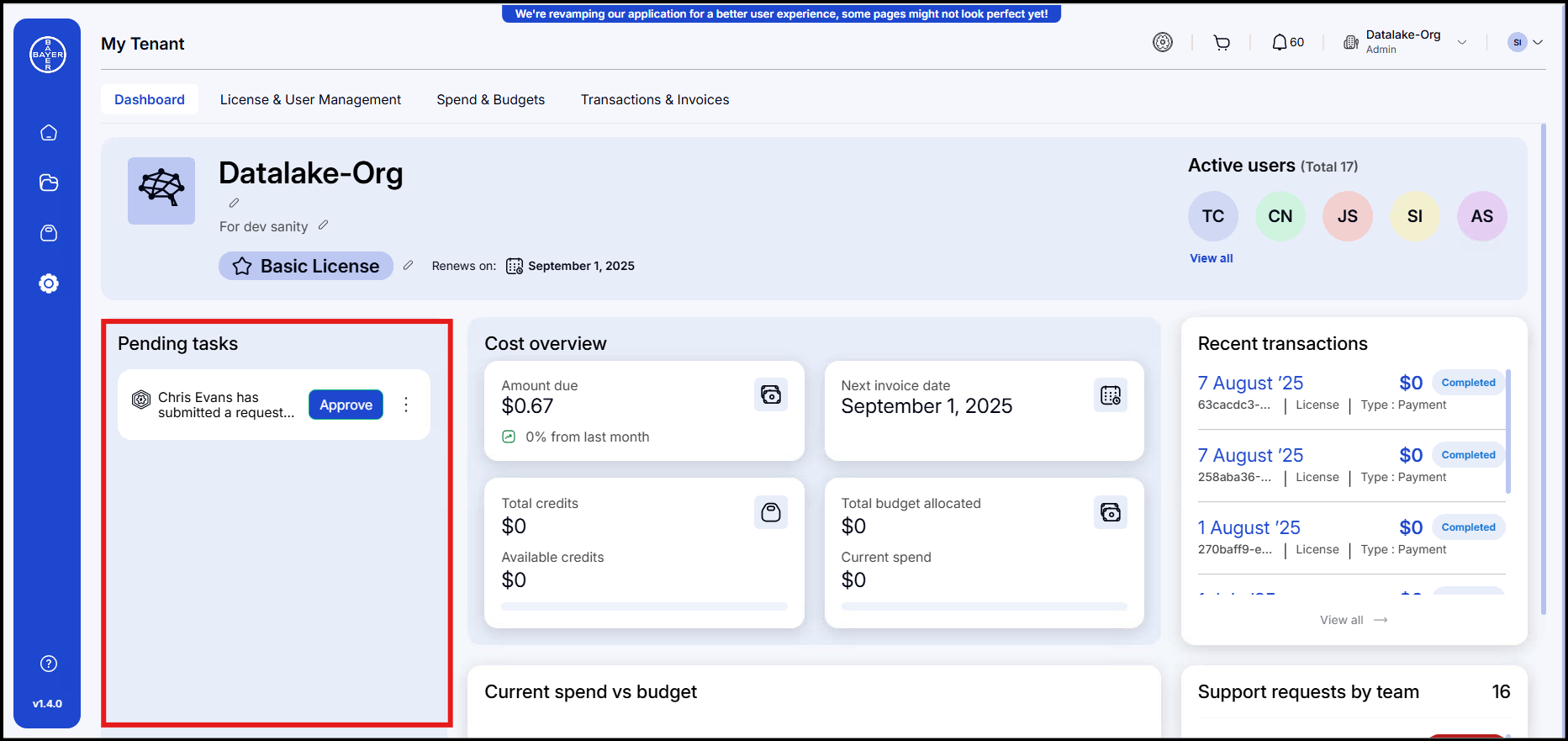Click the Chris Evans request icon

click(141, 400)
